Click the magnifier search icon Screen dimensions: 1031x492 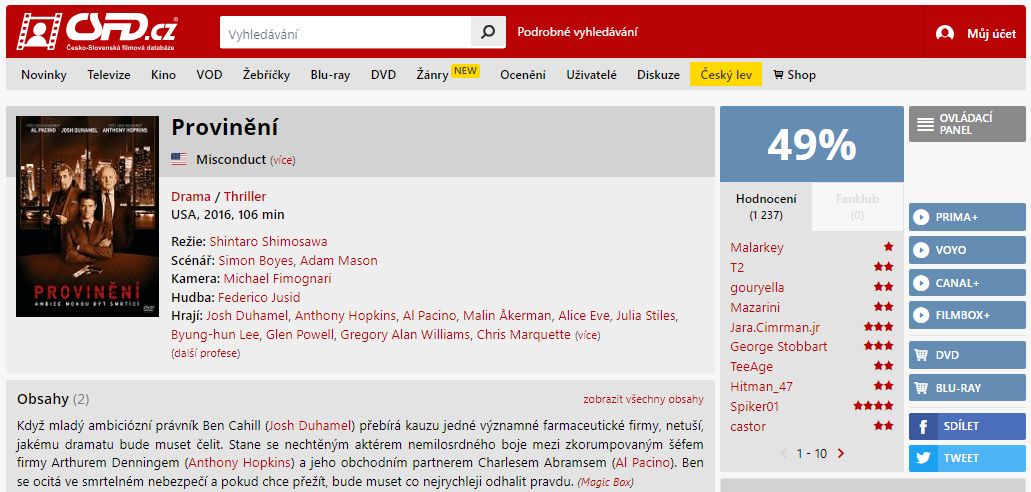pos(488,32)
